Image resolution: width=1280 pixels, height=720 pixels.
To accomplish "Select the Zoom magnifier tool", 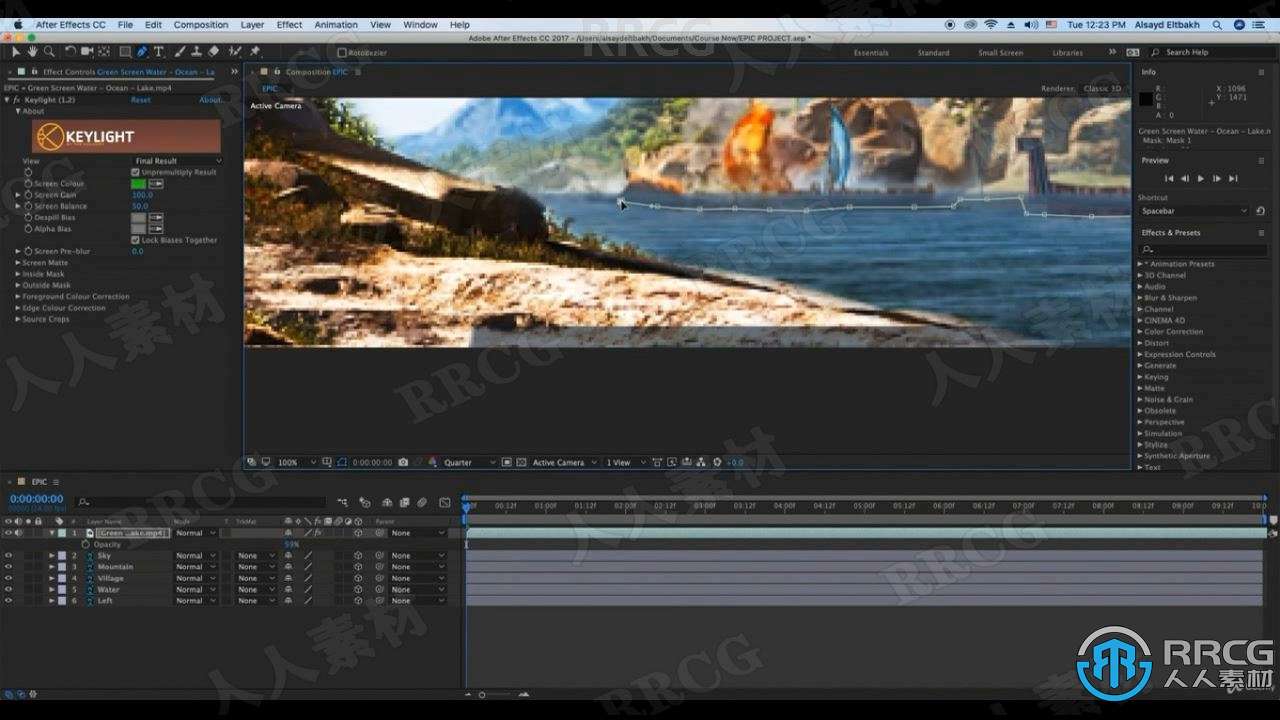I will (x=48, y=51).
